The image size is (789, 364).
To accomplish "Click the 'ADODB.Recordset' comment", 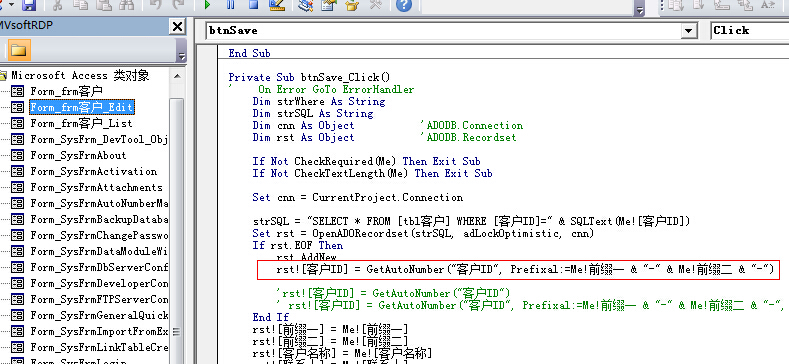I will click(x=468, y=138).
